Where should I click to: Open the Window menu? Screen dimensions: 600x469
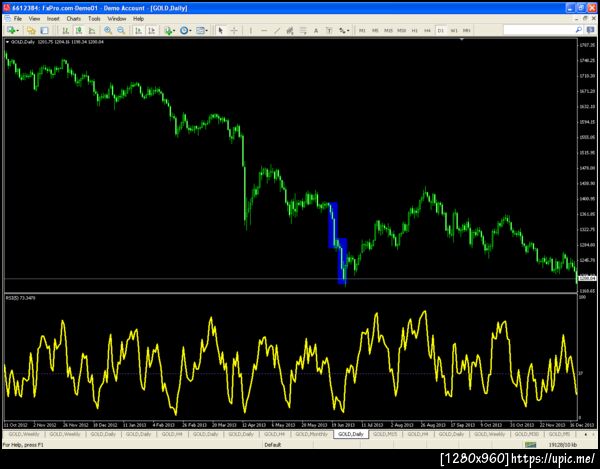coord(117,18)
